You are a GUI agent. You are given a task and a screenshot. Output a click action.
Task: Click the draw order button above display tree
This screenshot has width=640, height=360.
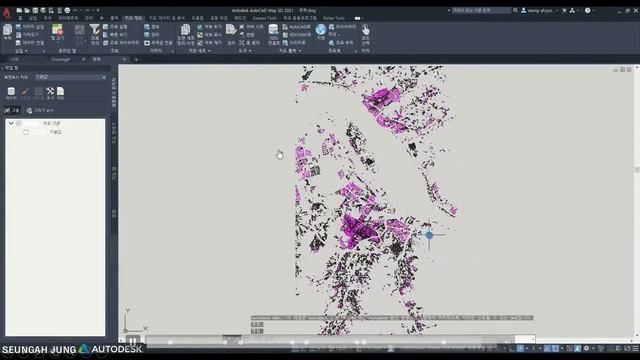point(40,110)
